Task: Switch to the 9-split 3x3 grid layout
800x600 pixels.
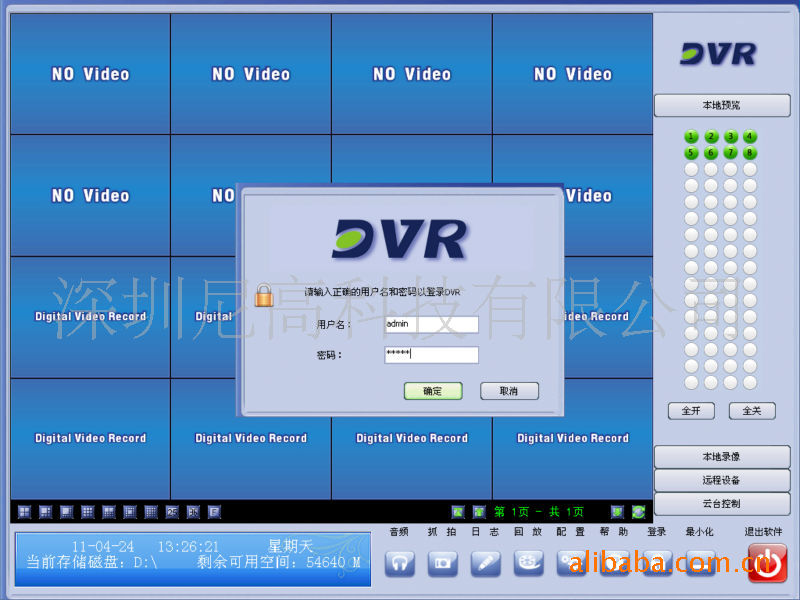Action: point(88,512)
